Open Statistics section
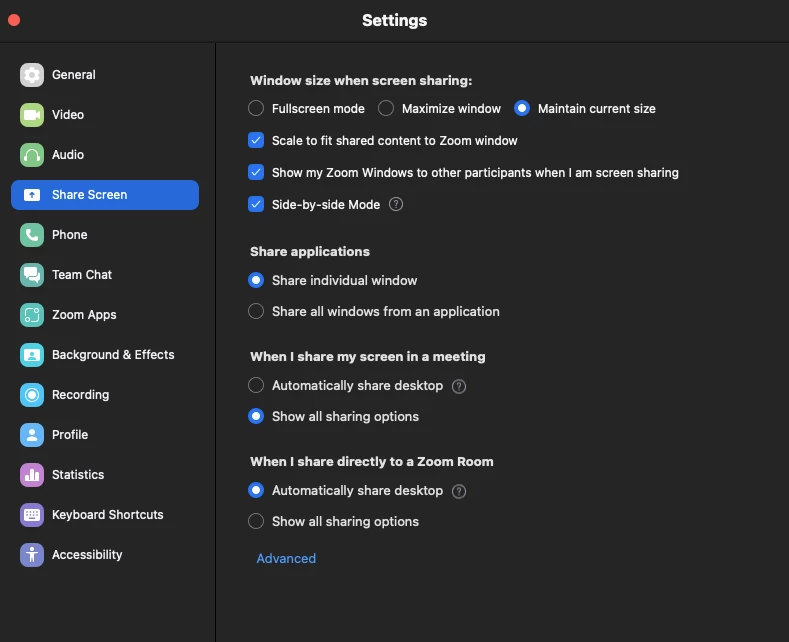This screenshot has width=789, height=642. click(105, 475)
